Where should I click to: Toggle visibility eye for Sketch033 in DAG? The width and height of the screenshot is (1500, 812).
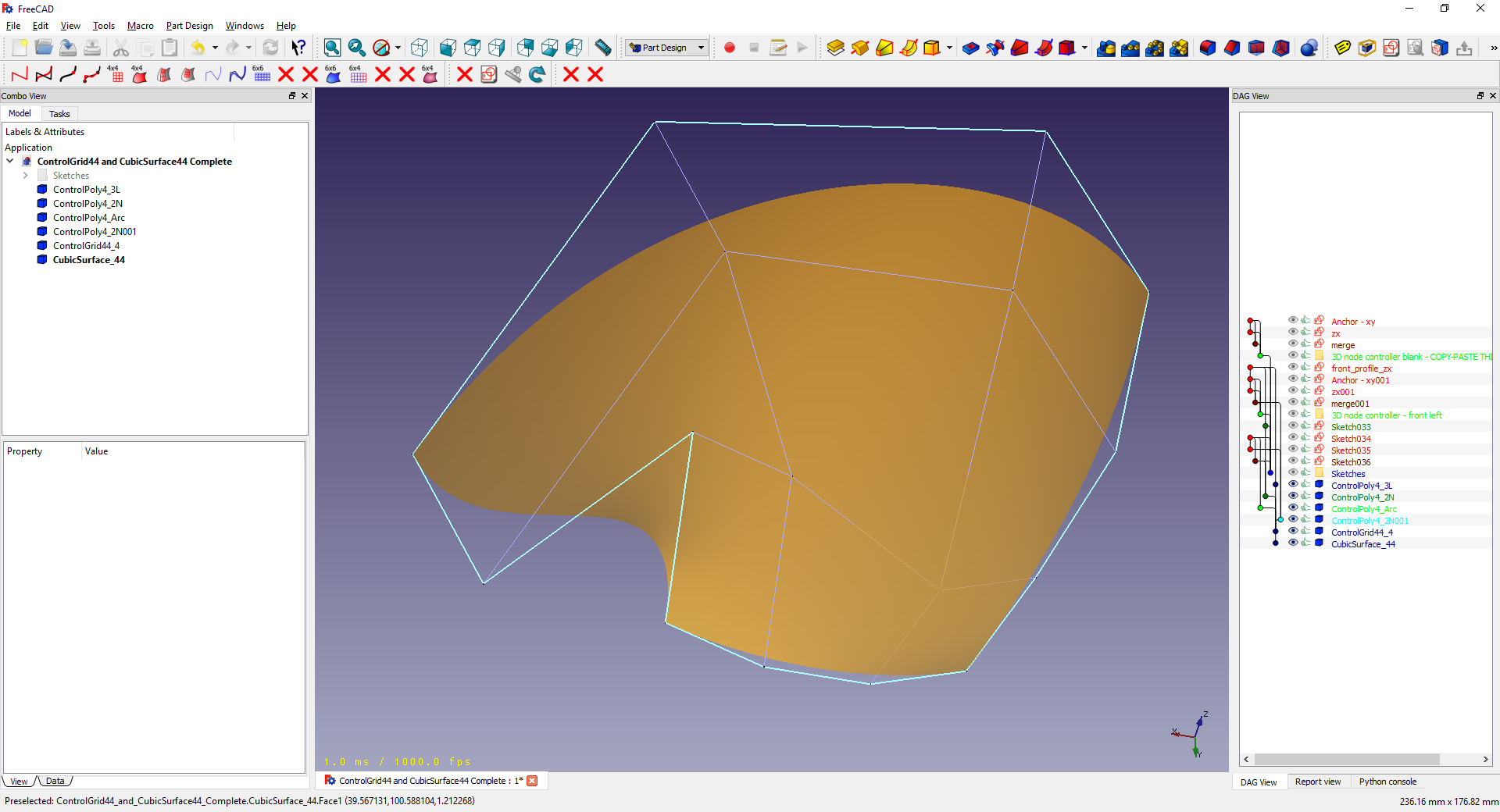[x=1293, y=426]
